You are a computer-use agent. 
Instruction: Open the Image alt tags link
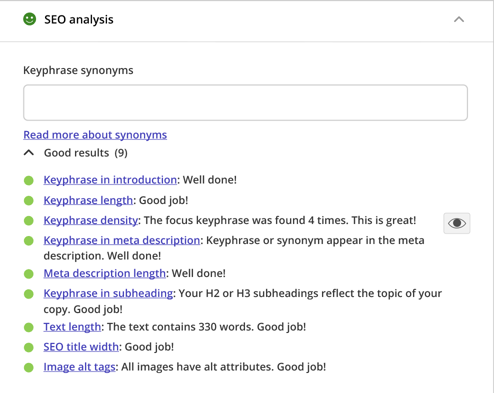(79, 367)
